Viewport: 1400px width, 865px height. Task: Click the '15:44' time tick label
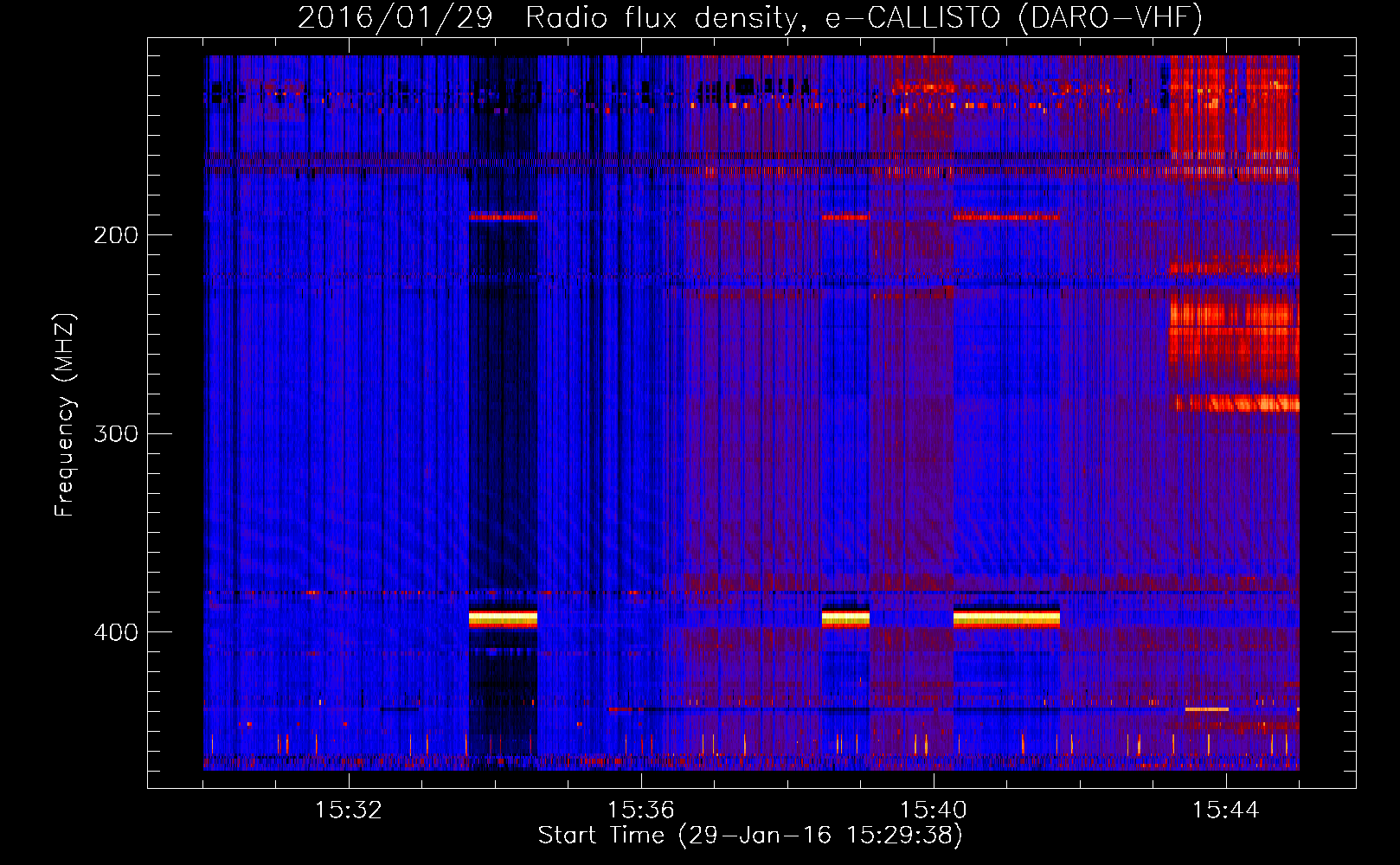pos(1226,811)
